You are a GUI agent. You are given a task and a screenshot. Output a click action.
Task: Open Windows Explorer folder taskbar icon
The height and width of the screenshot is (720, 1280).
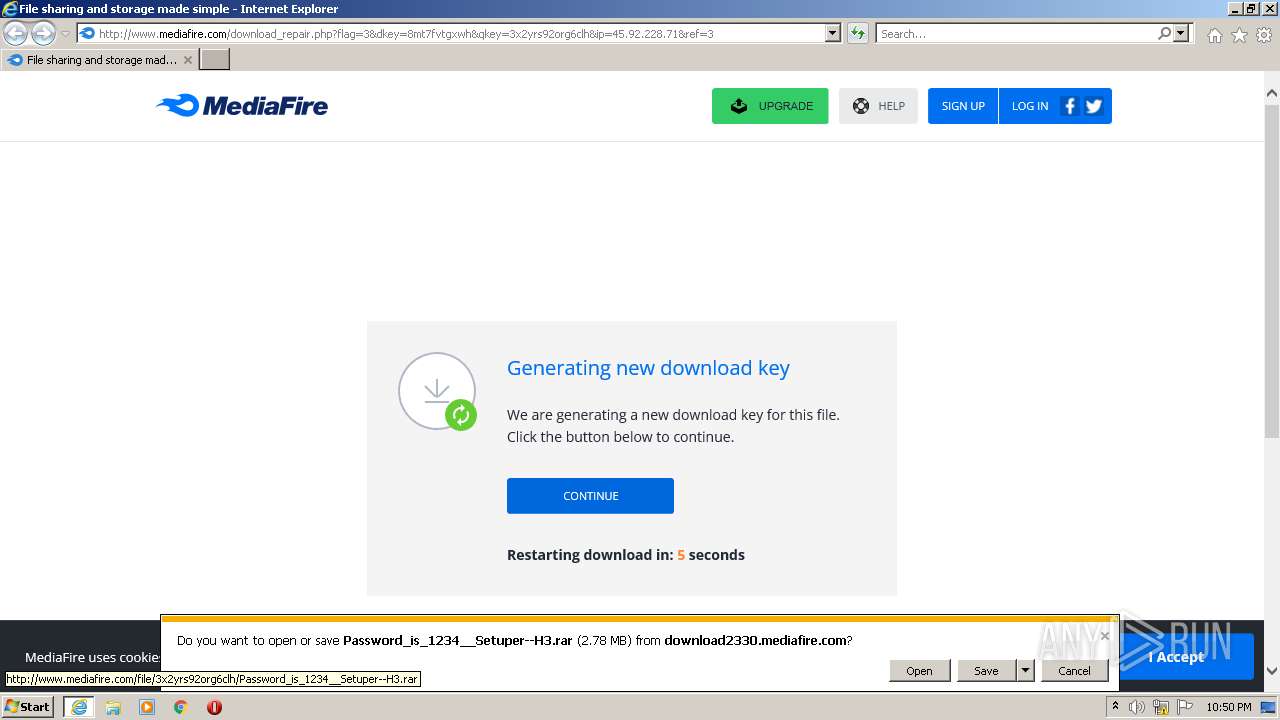[x=113, y=707]
